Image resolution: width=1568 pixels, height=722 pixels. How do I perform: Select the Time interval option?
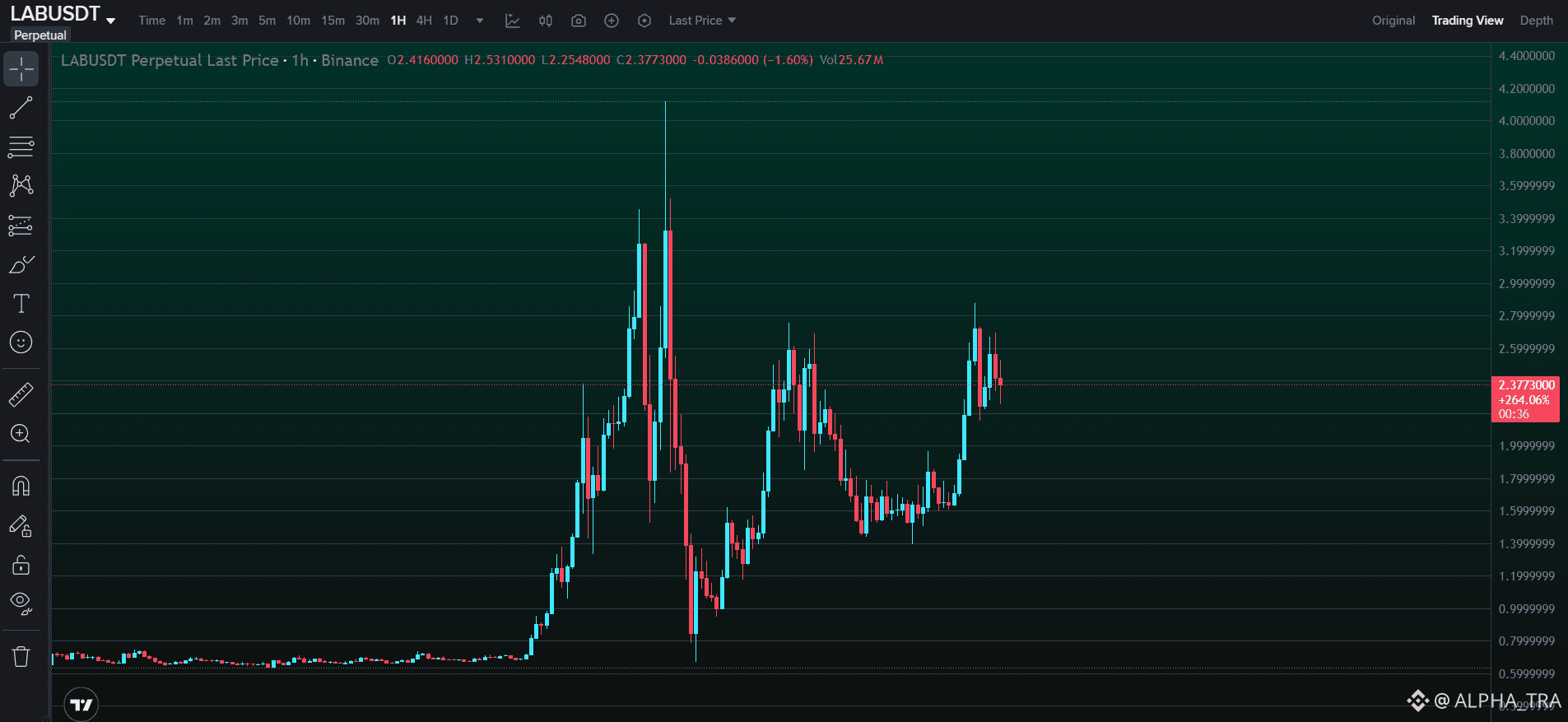coord(151,21)
